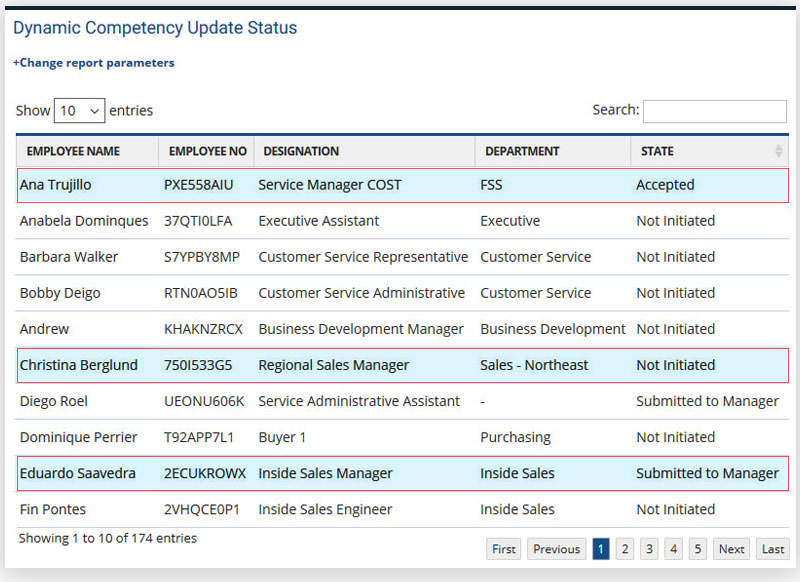
Task: Select page 1 in the pagination bar
Action: [601, 549]
